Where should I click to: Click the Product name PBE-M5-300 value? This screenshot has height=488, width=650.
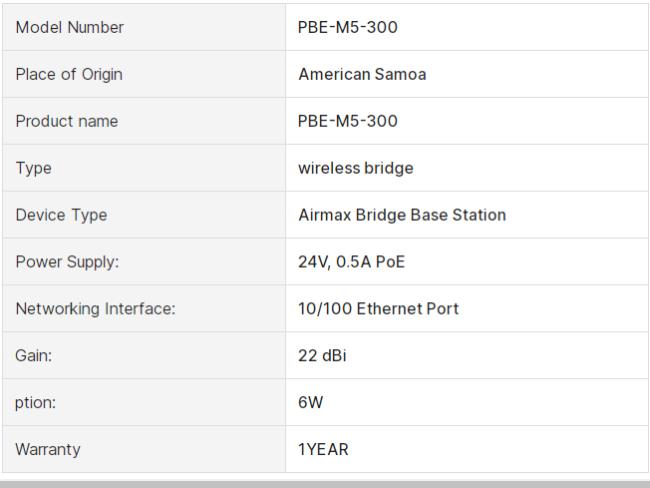point(348,121)
